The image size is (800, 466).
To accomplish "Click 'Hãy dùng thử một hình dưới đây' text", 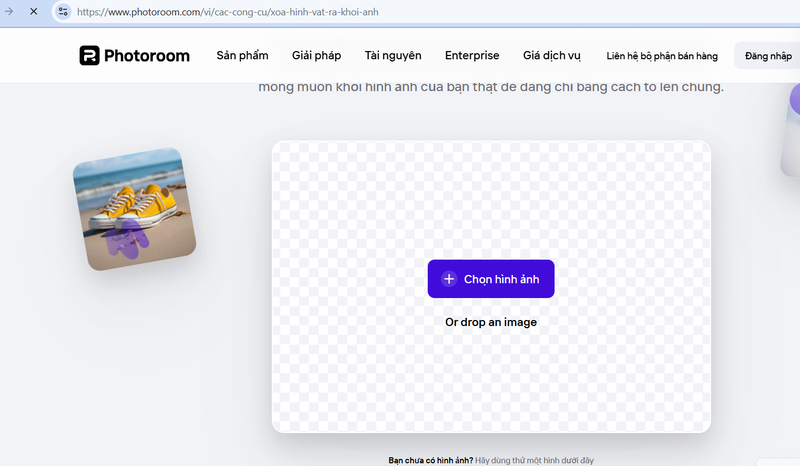I will [534, 460].
